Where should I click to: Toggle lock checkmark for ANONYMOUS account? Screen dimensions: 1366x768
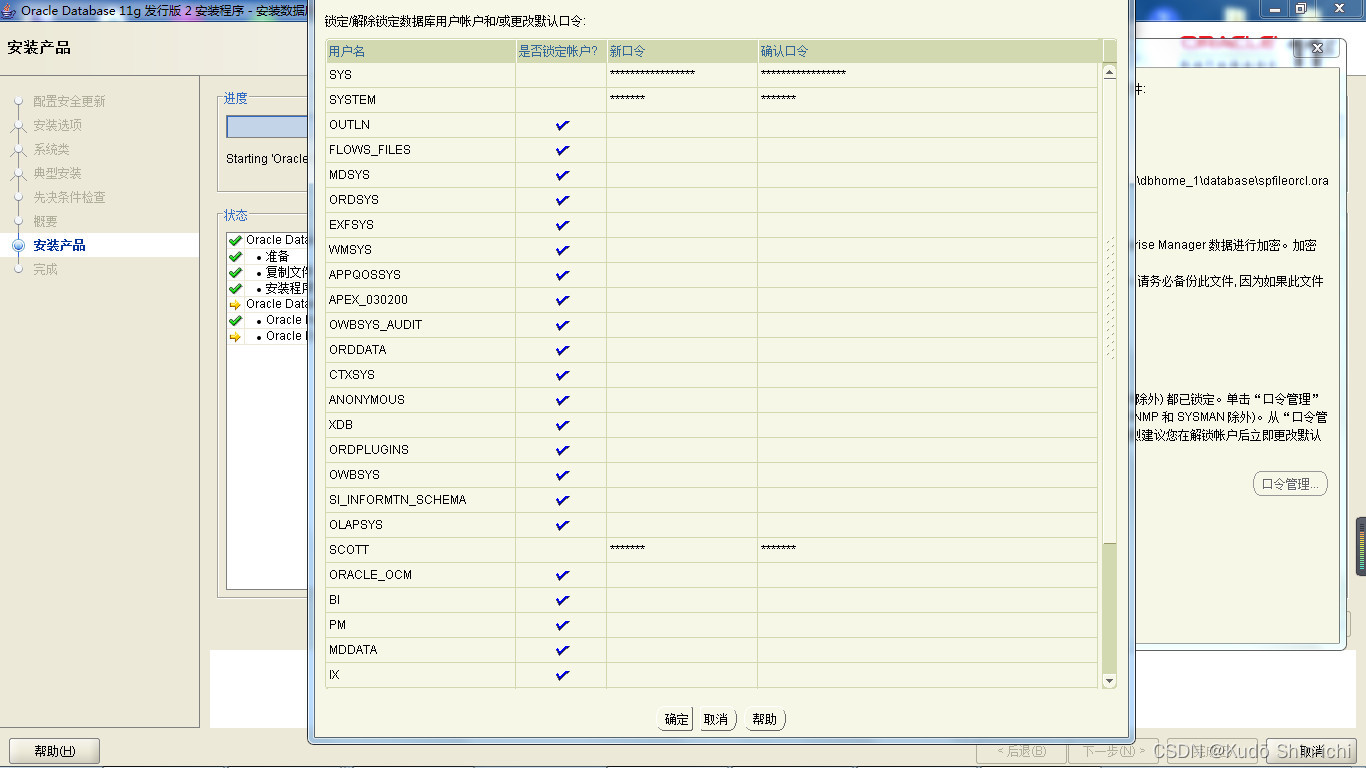pos(562,400)
